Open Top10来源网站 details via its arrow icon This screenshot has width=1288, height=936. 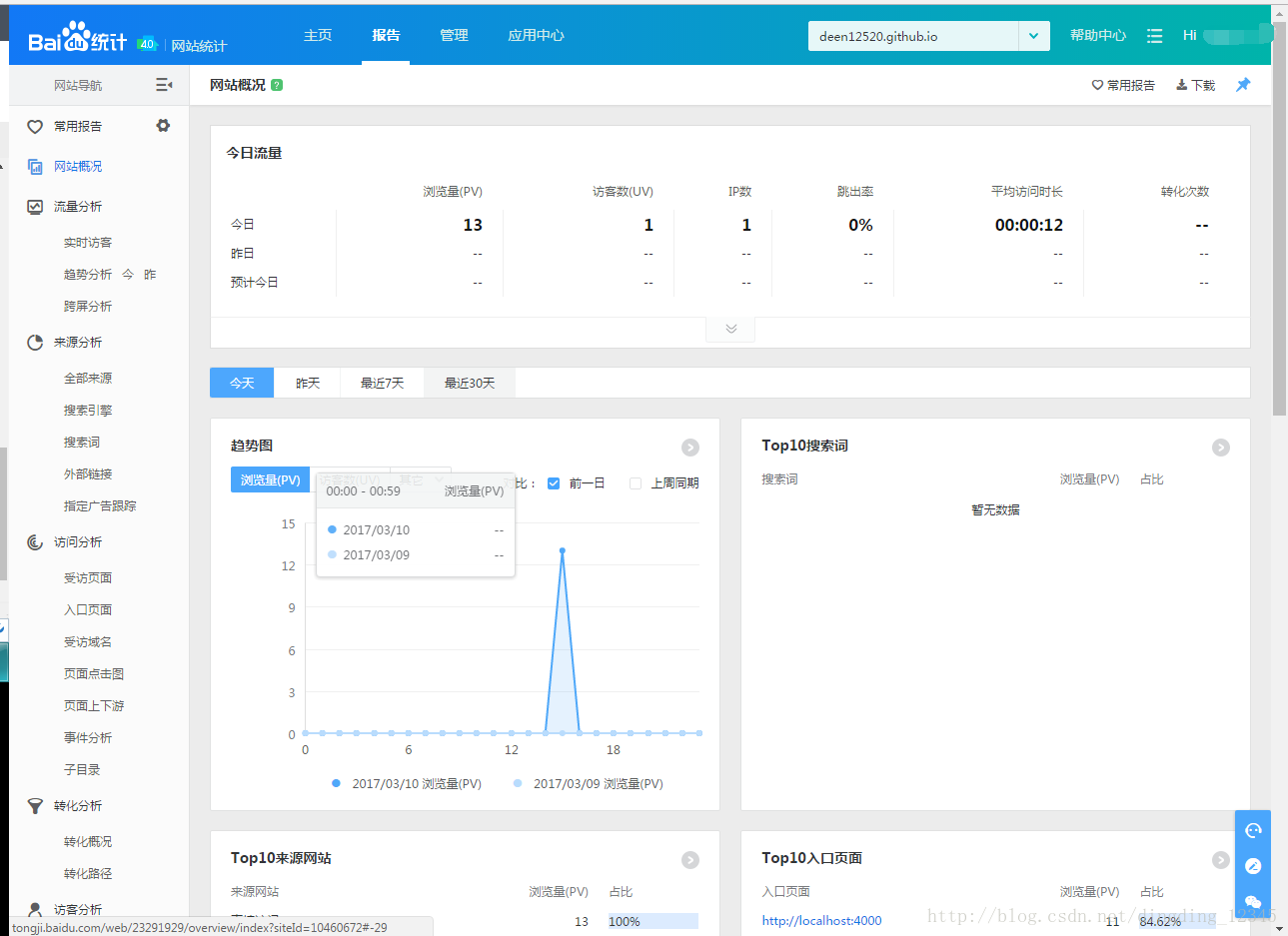(690, 860)
